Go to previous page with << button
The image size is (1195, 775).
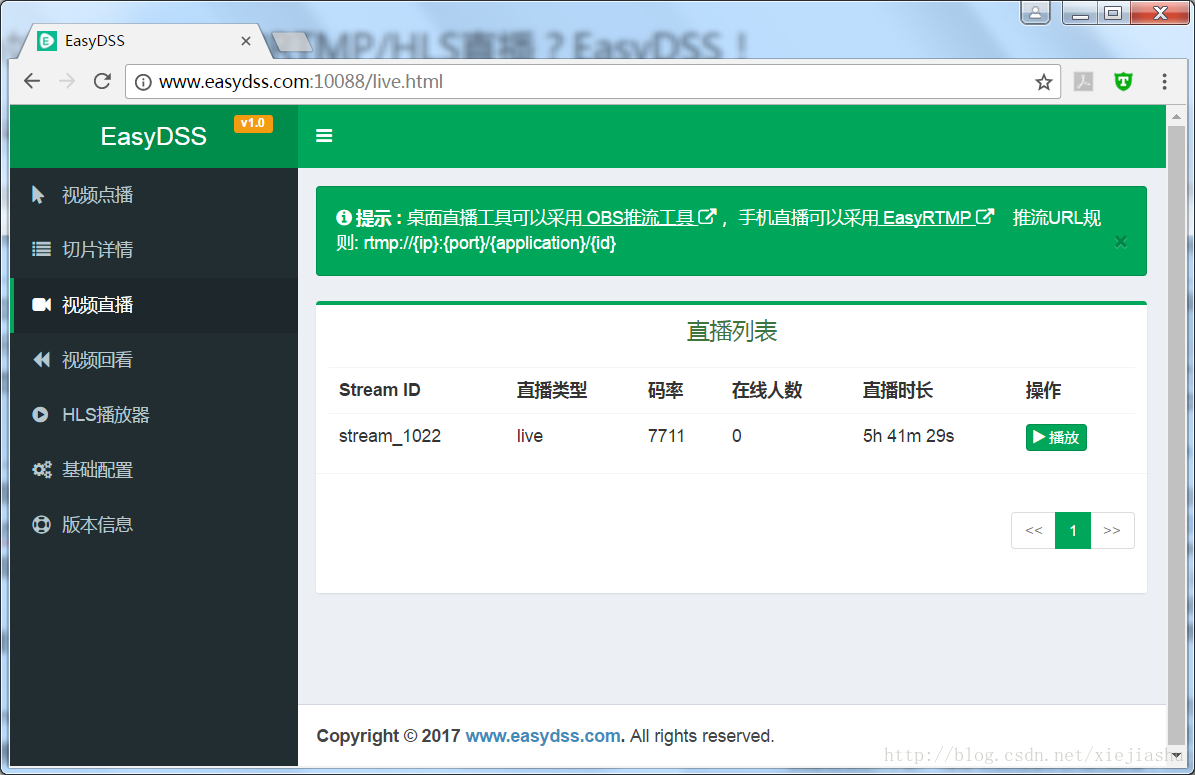tap(1033, 530)
